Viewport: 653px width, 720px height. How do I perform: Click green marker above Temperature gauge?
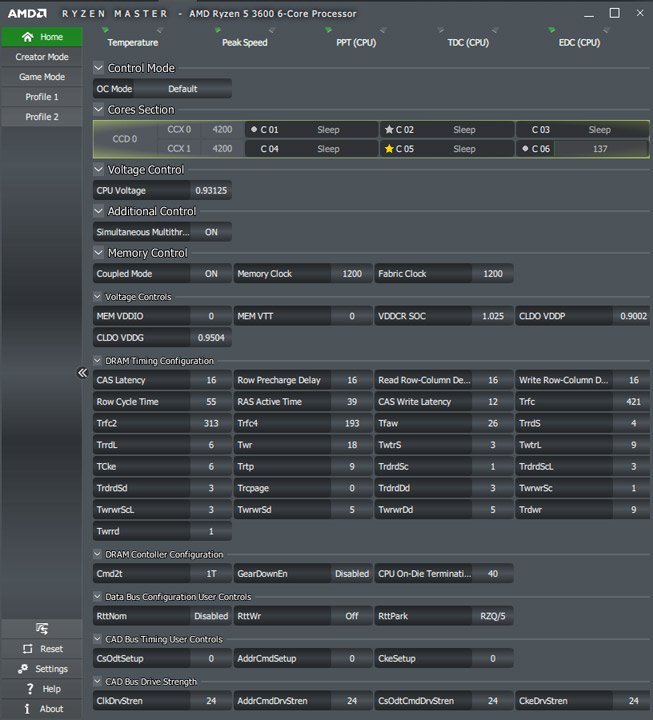105,30
